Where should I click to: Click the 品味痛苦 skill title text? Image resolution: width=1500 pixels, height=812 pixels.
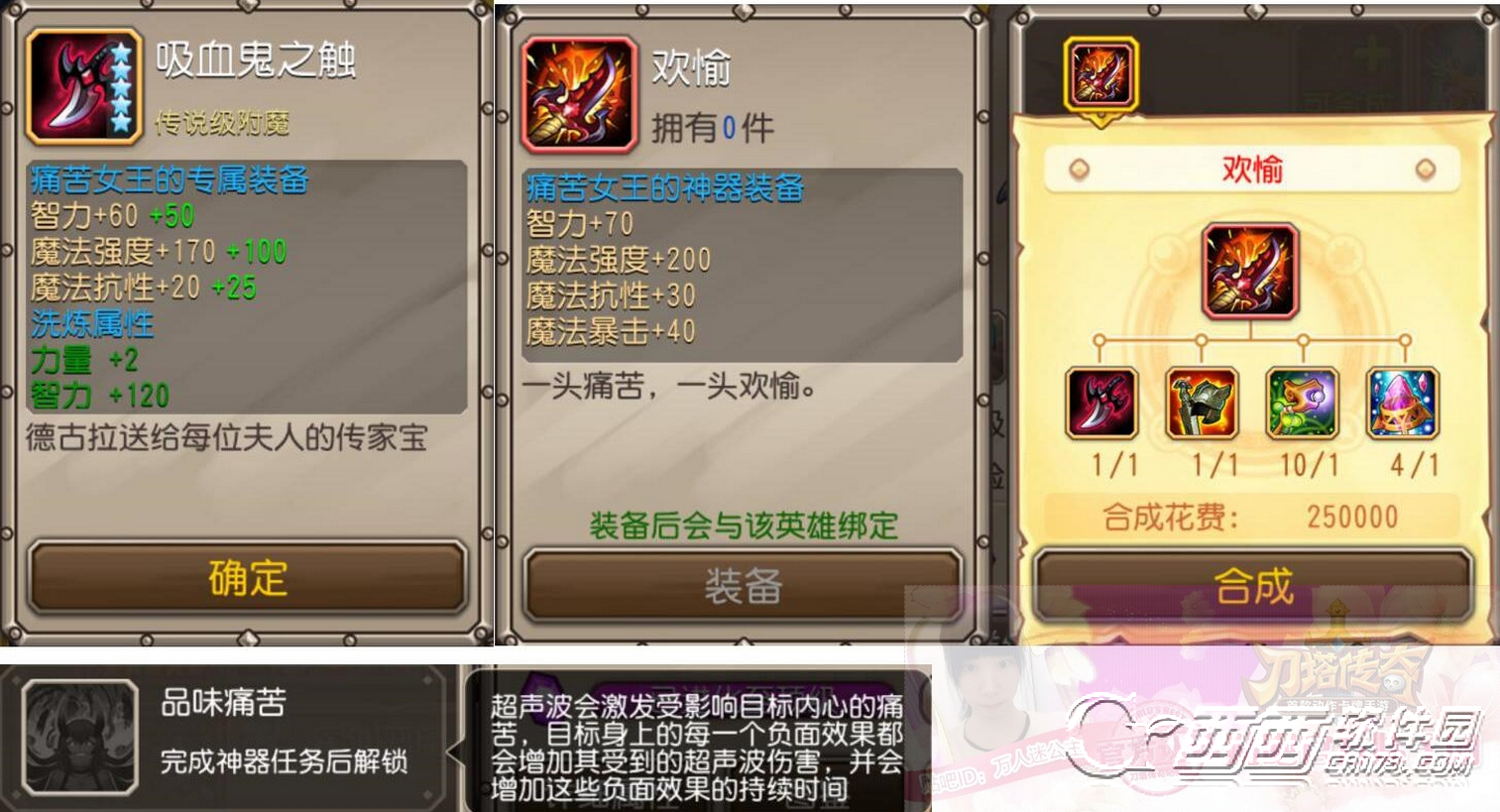point(224,703)
